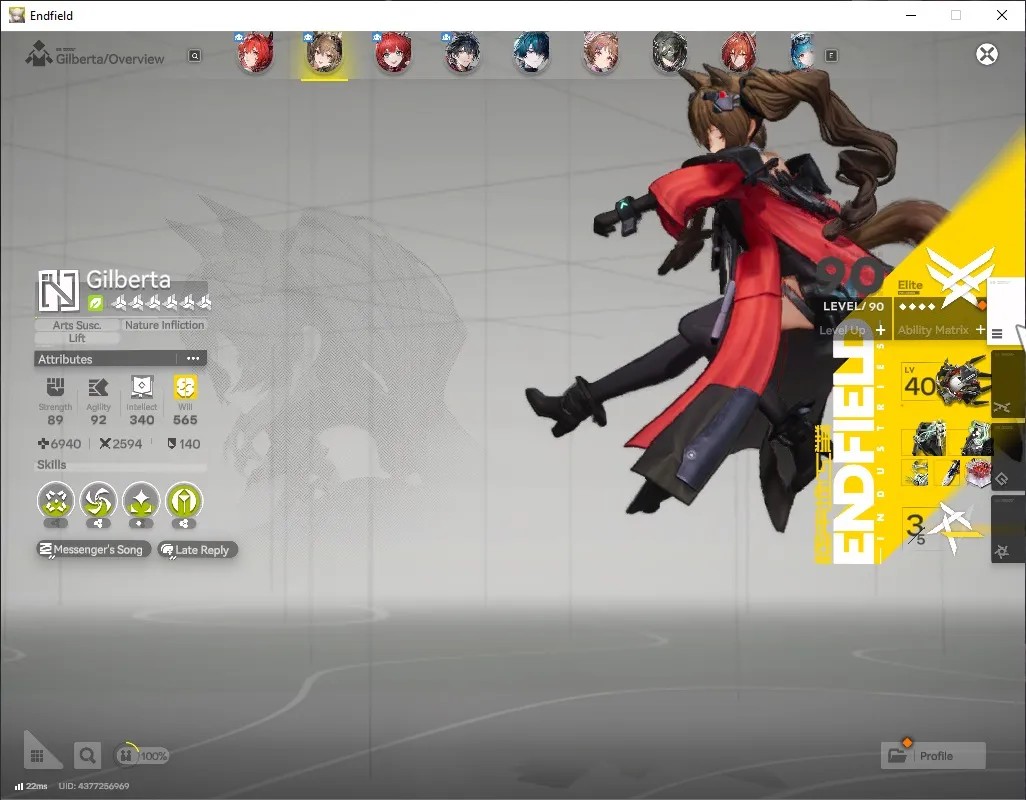Select the pink-brown haired operator portrait
This screenshot has width=1026, height=800.
(x=601, y=54)
